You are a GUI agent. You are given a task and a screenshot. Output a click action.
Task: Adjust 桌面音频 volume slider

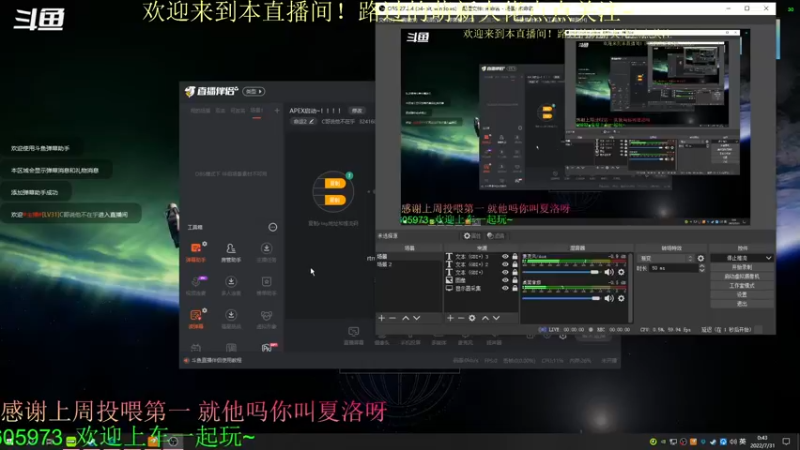tap(561, 298)
